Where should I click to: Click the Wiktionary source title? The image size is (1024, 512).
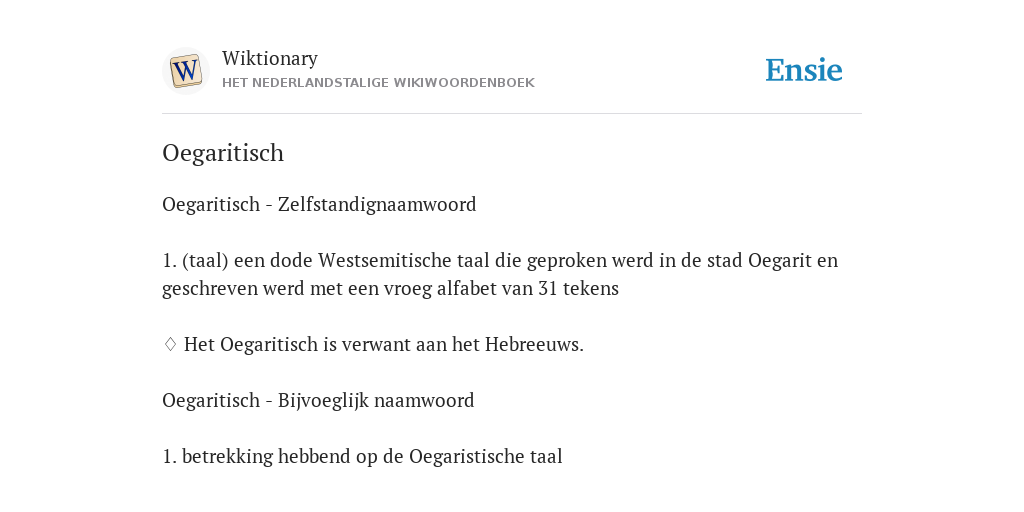tap(270, 58)
